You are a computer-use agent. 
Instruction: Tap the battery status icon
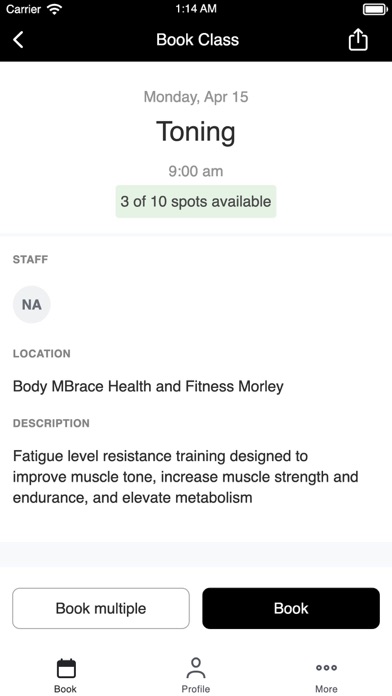pos(375,9)
